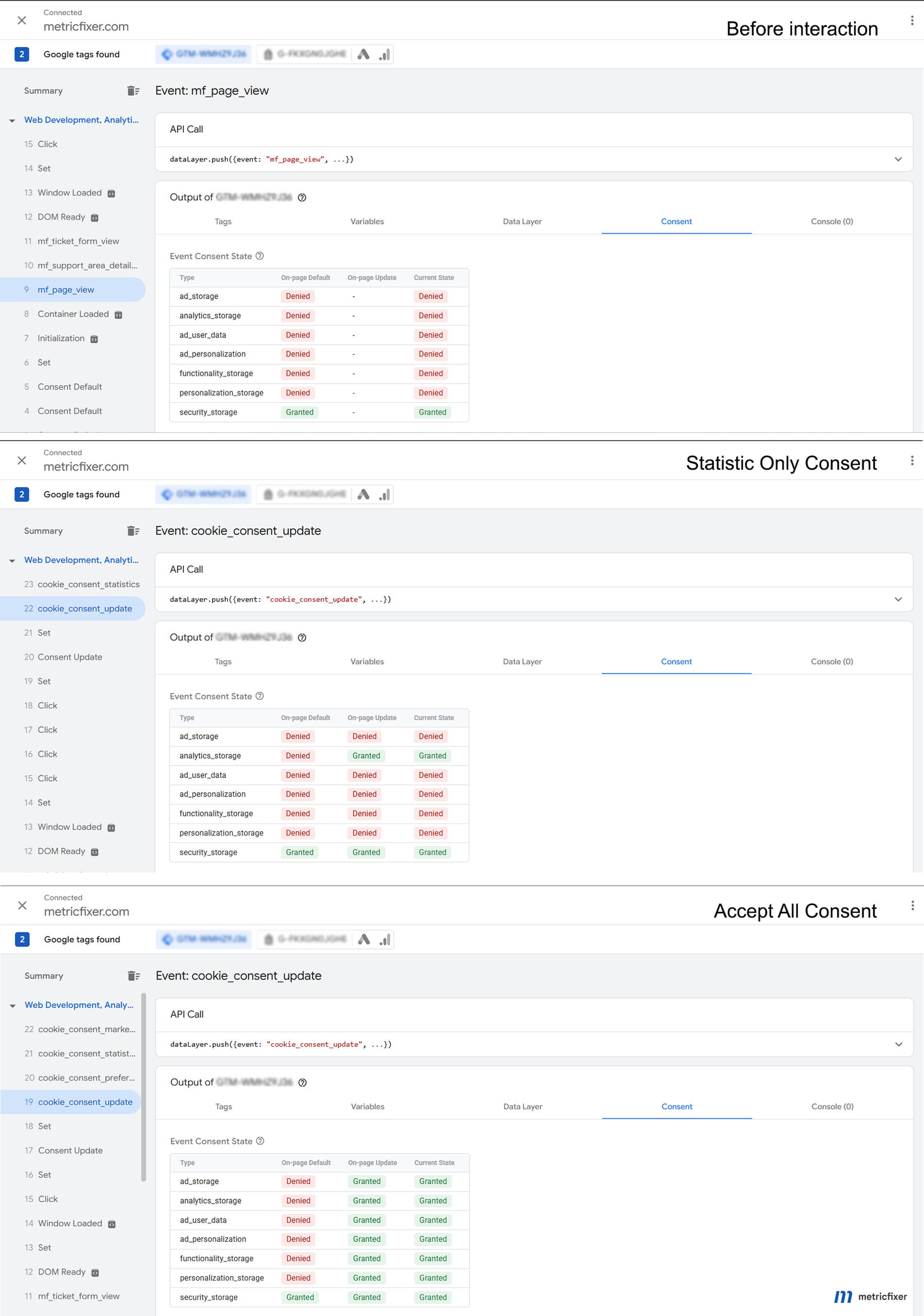Clear events icon beside Summary, Before interaction panel
924x1316 pixels.
(x=133, y=90)
